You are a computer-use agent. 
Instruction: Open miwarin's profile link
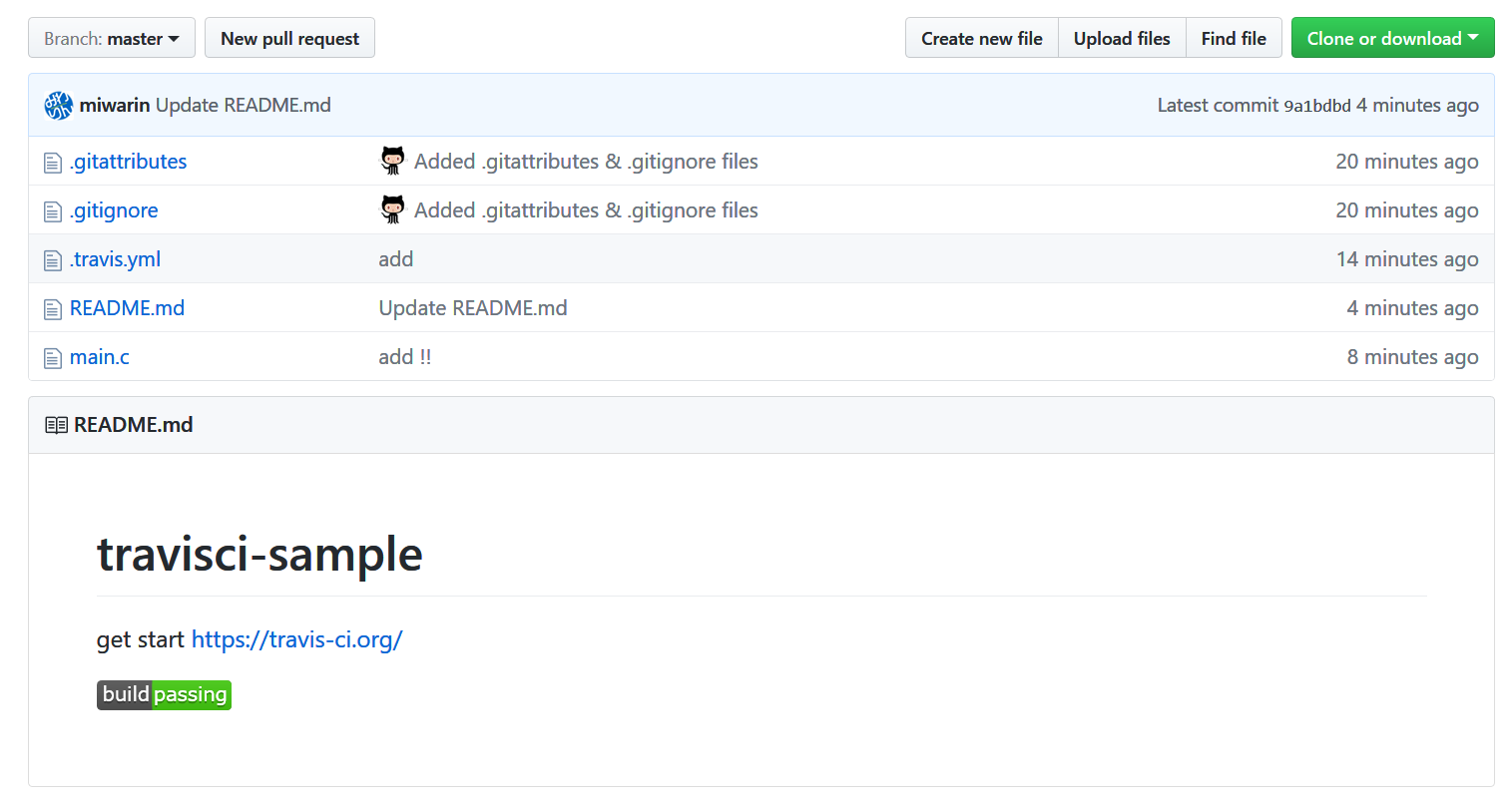(115, 105)
